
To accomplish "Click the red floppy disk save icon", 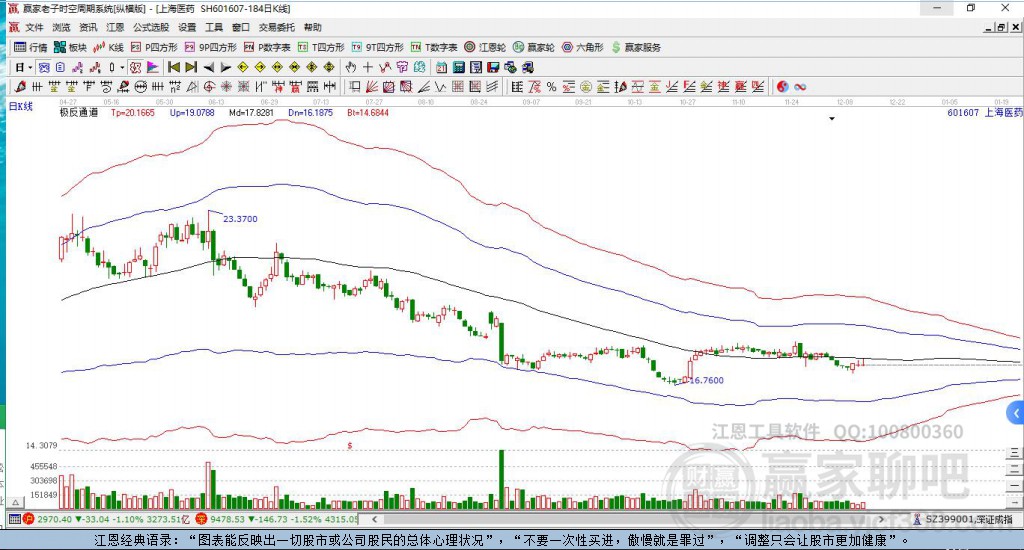I will pos(493,67).
